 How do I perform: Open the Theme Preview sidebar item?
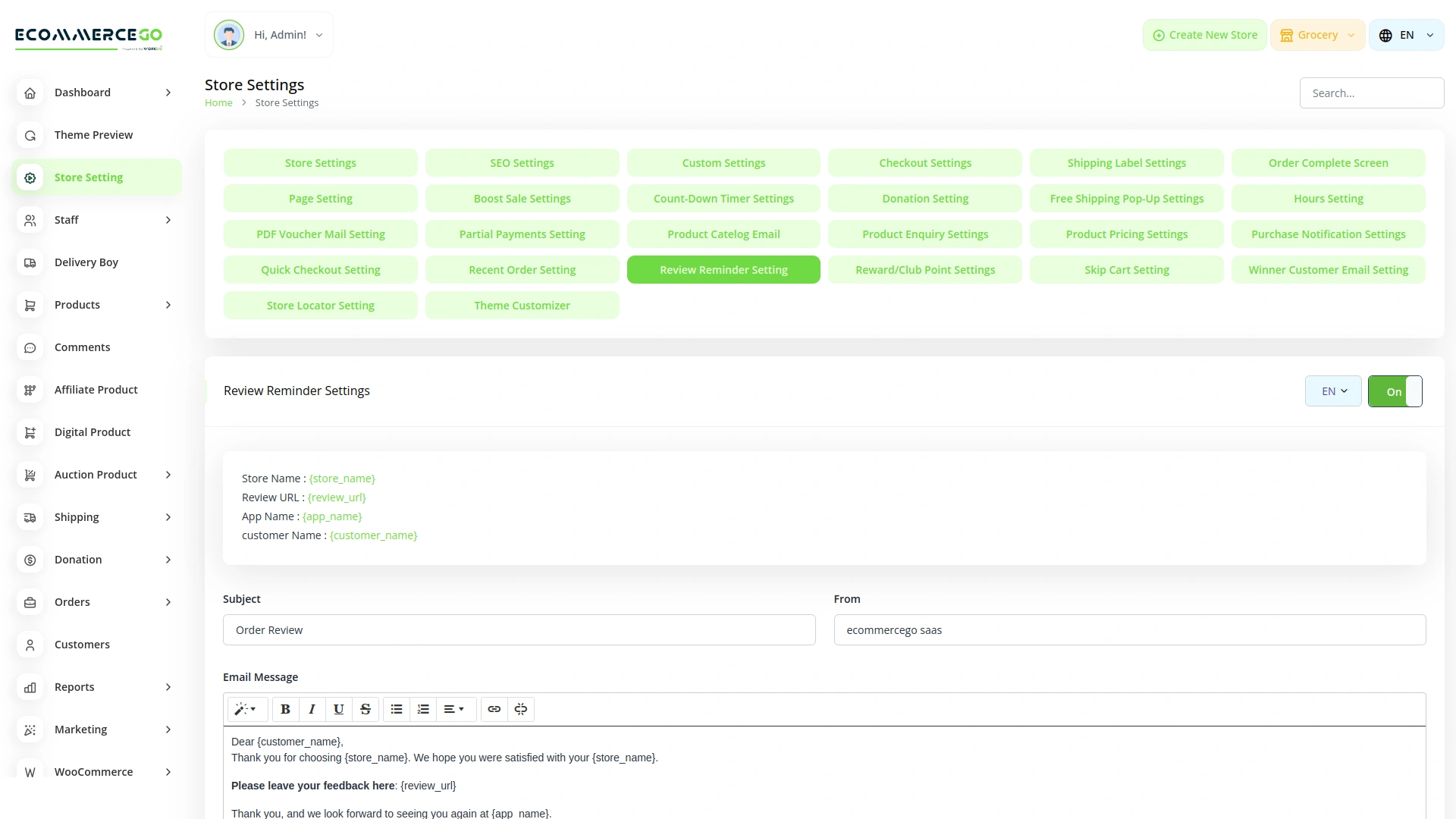(x=93, y=135)
